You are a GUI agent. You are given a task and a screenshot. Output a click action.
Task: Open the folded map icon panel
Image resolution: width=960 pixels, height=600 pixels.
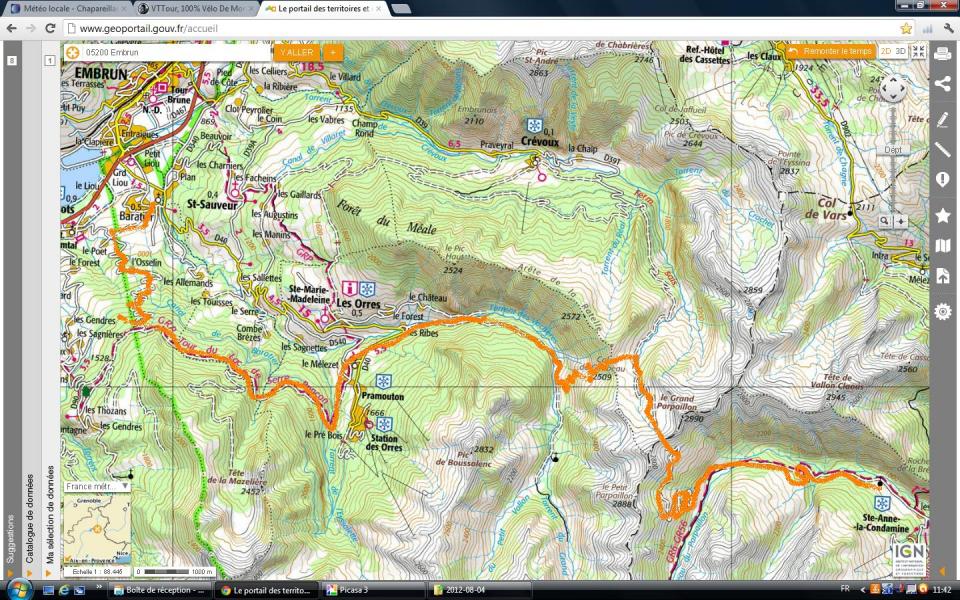[943, 246]
